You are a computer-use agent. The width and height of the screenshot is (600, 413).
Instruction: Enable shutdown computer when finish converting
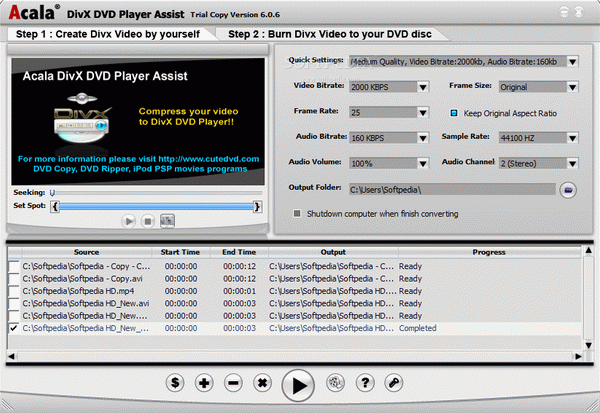tap(297, 213)
